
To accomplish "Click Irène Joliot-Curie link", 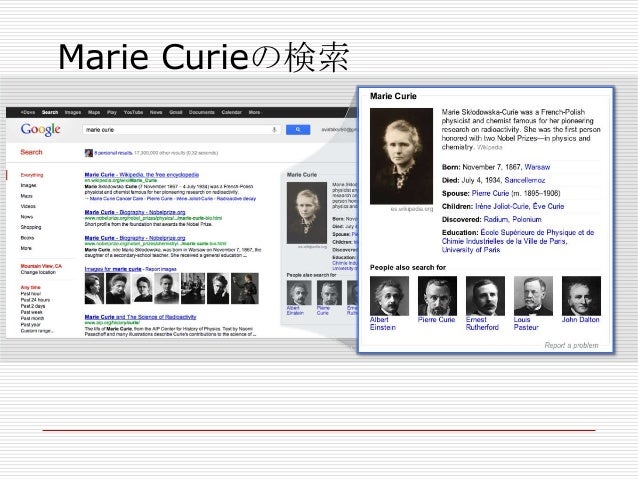I will point(502,206).
